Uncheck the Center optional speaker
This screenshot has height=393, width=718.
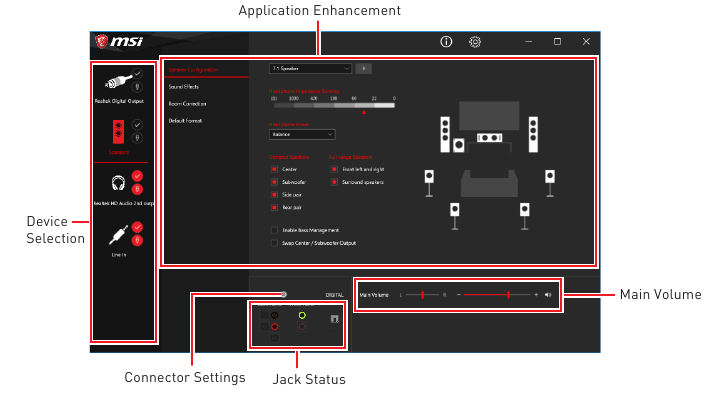click(x=274, y=169)
